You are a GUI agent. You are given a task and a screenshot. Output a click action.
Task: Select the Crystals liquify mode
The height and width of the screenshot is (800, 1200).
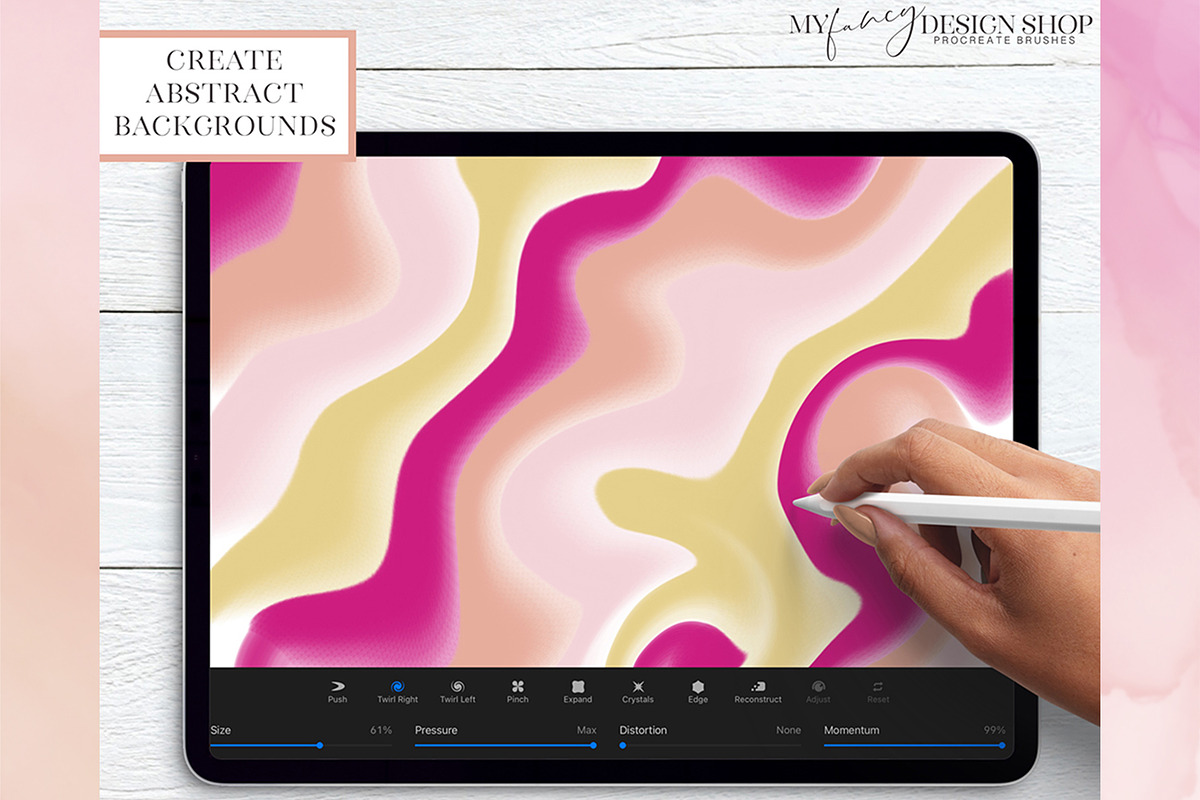(638, 692)
